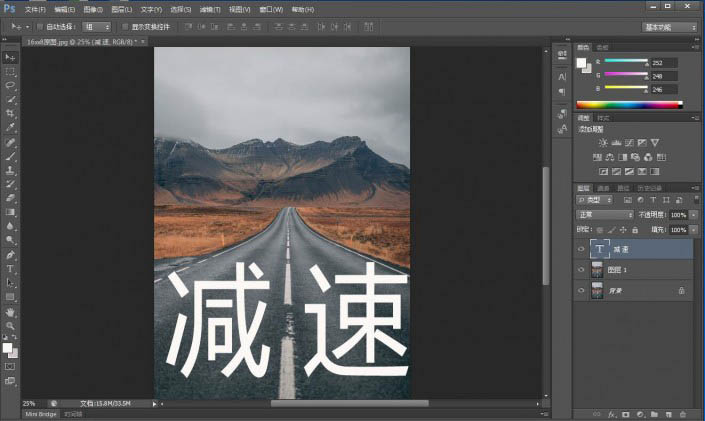
Task: Open the 编辑(E) menu
Action: point(64,9)
